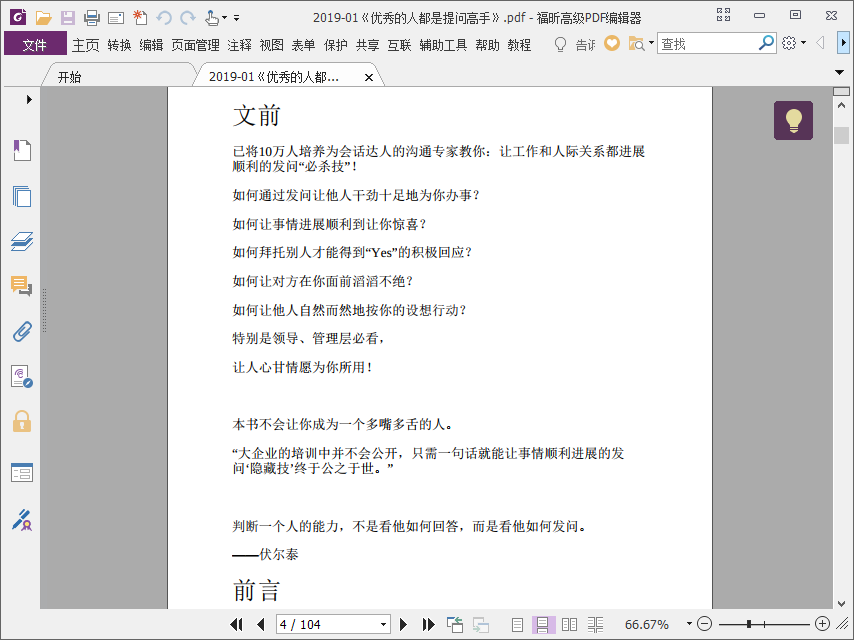Switch to continuous facing view mode
Screen dimensions: 854x640
click(595, 625)
